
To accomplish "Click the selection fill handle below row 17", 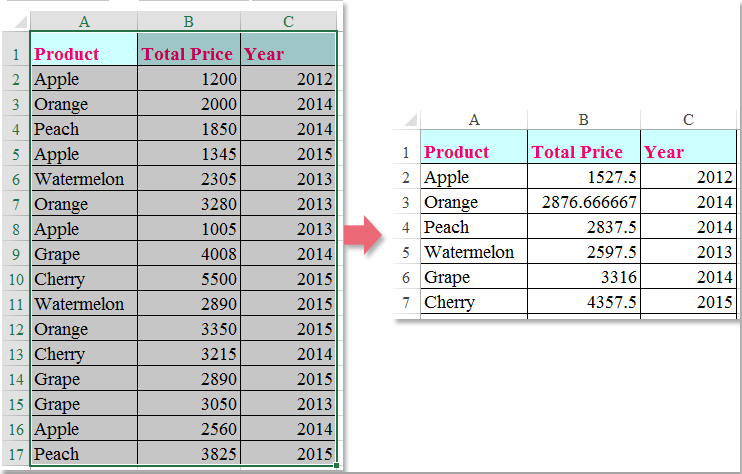I will coord(338,465).
